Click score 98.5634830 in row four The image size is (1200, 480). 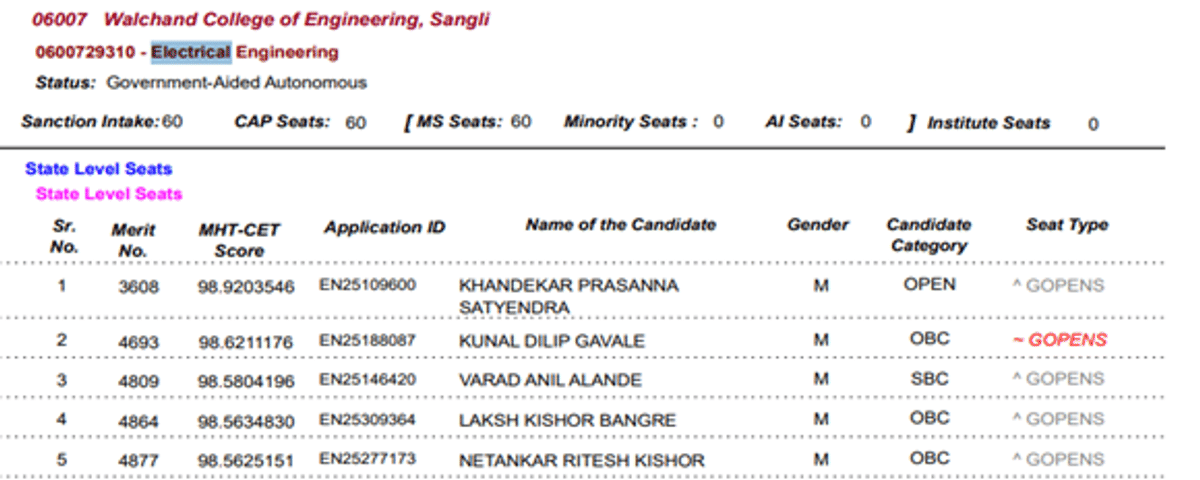(x=246, y=421)
